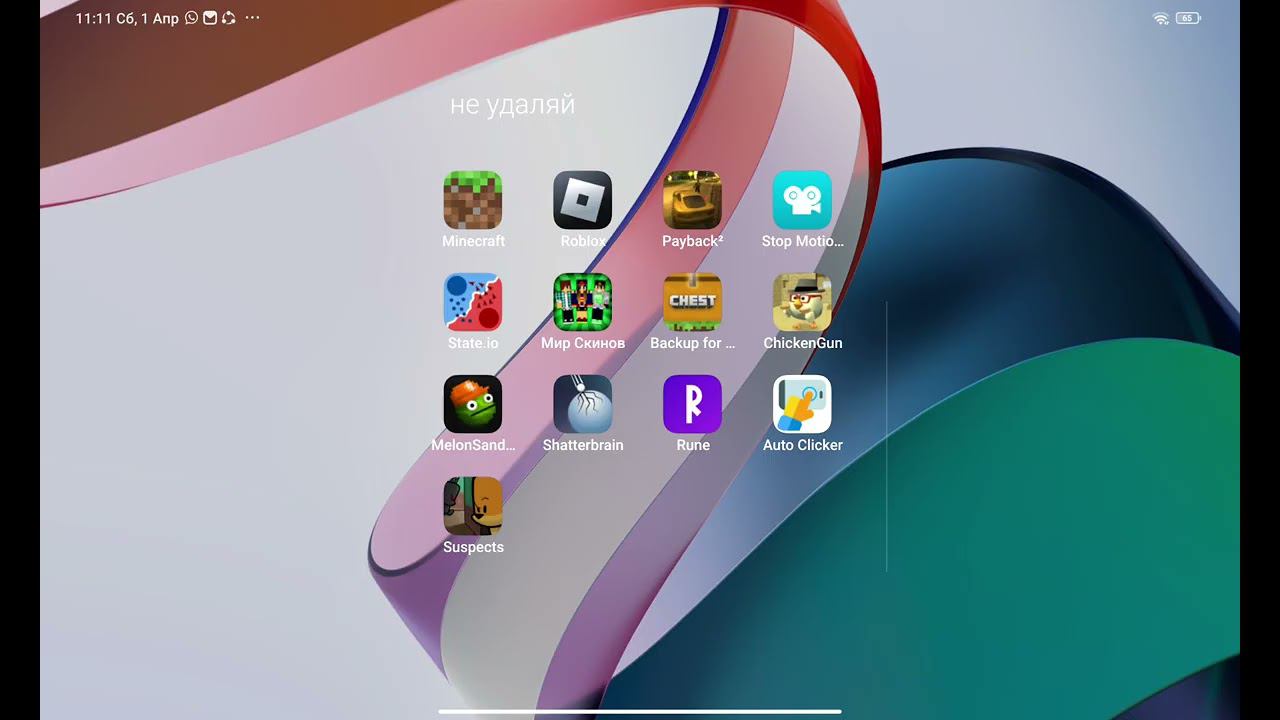This screenshot has height=720, width=1280.
Task: Open the Backup for chest app
Action: (x=693, y=302)
